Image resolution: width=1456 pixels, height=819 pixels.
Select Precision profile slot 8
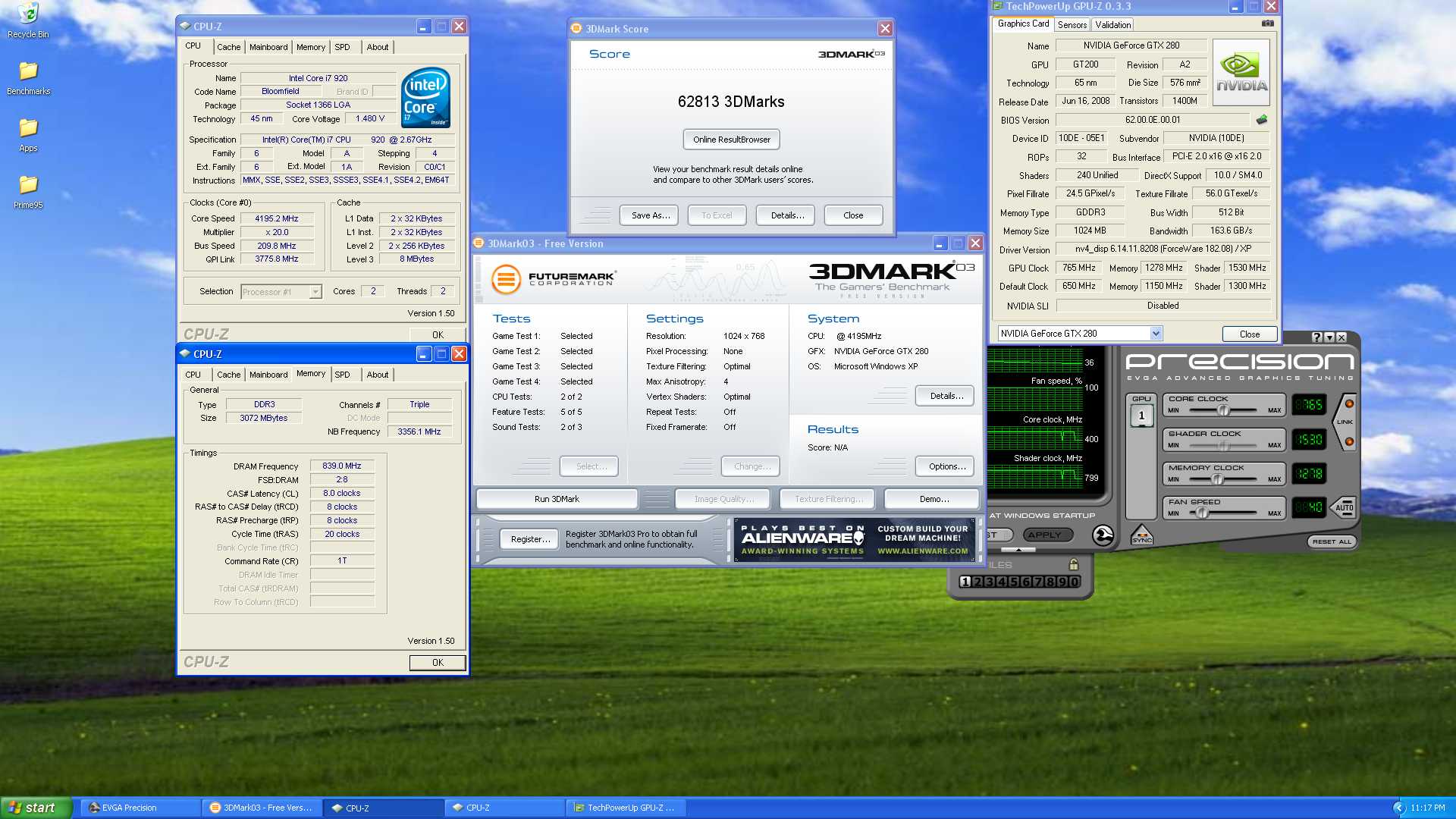click(x=1050, y=582)
